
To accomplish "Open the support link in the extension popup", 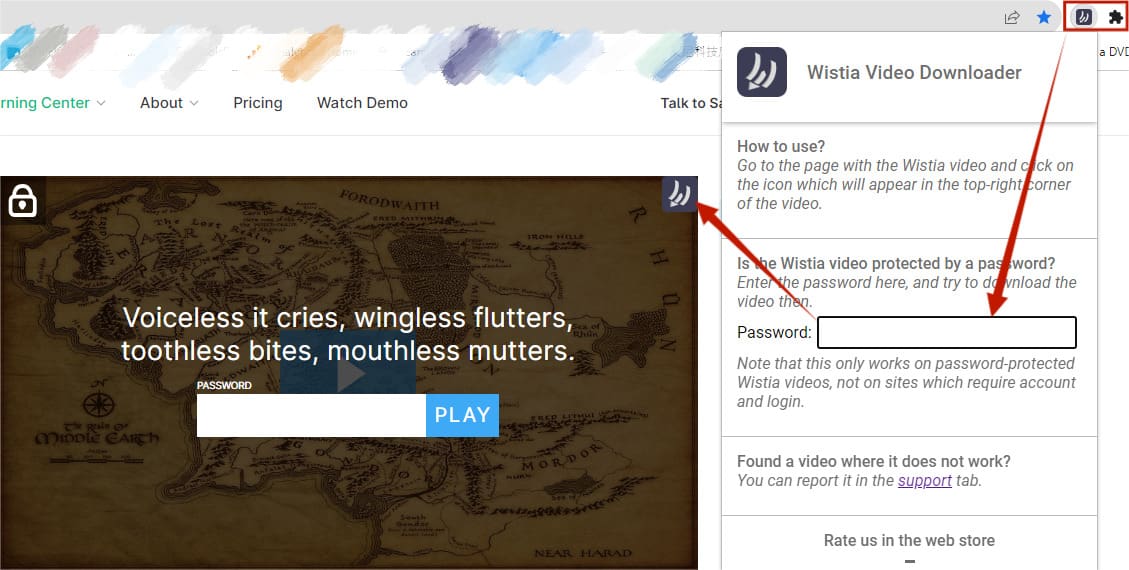I will [924, 480].
